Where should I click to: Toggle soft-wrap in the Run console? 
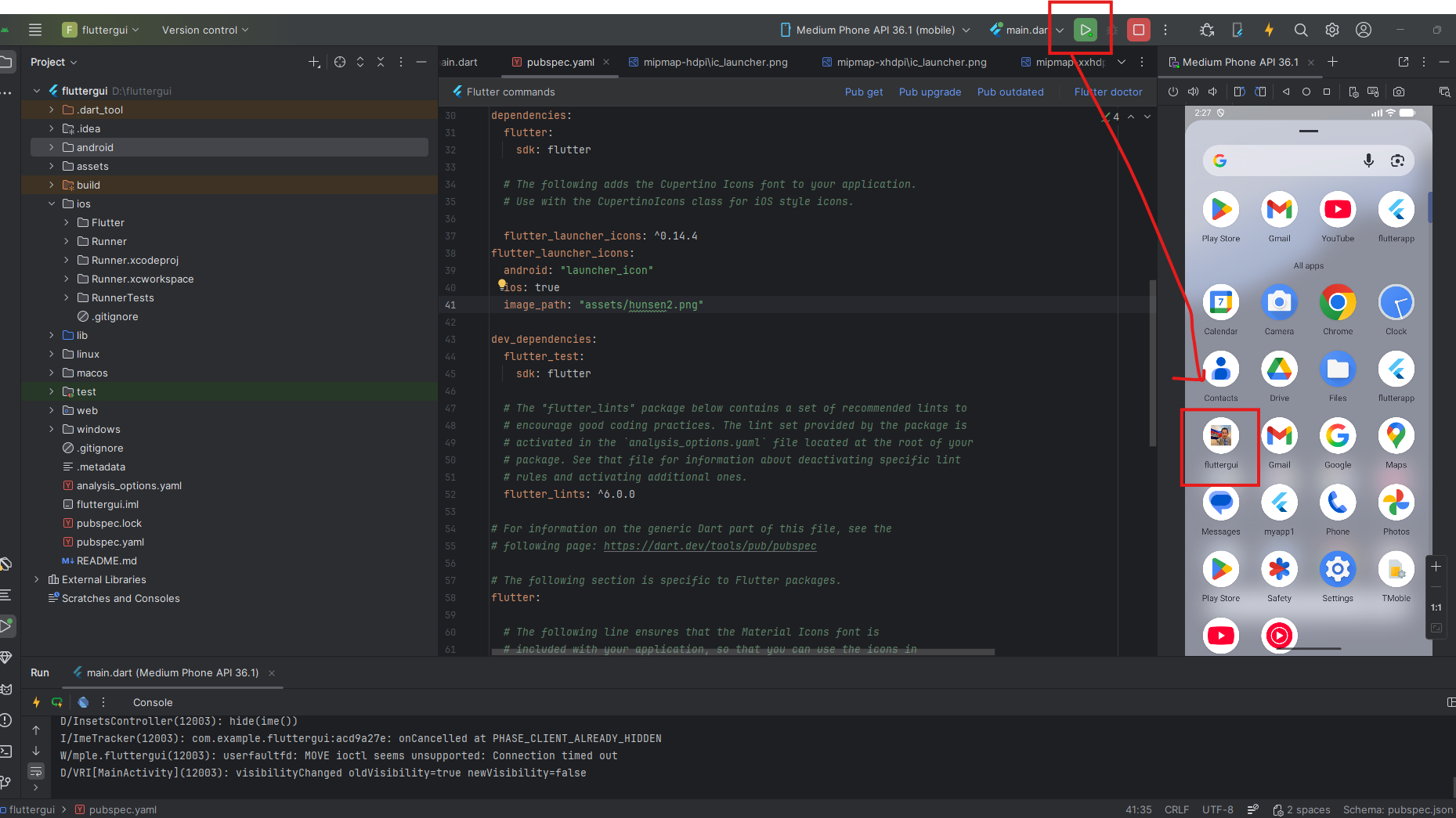36,772
